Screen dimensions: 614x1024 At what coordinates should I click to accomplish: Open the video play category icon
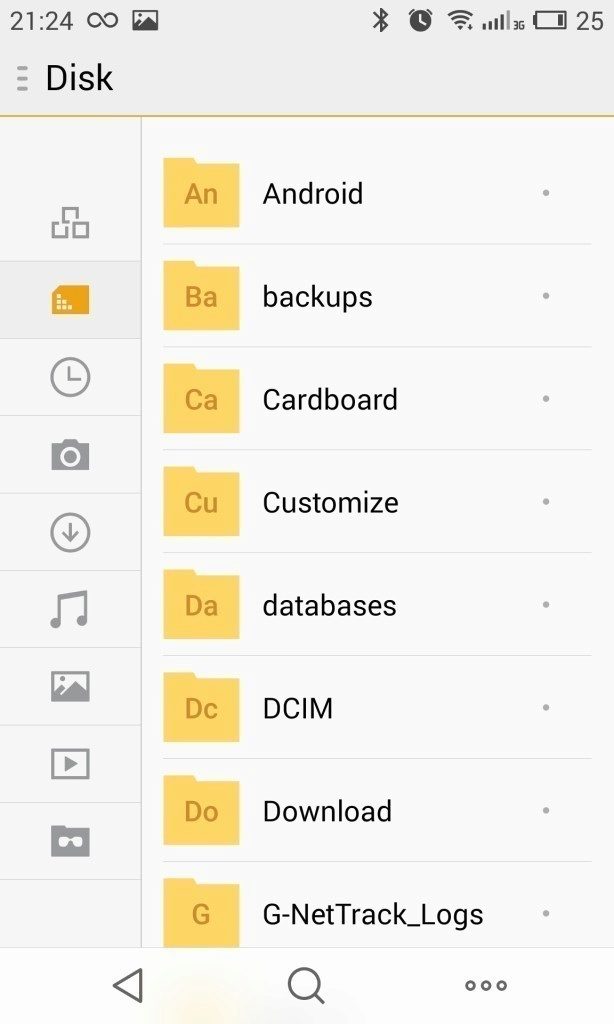(x=70, y=763)
